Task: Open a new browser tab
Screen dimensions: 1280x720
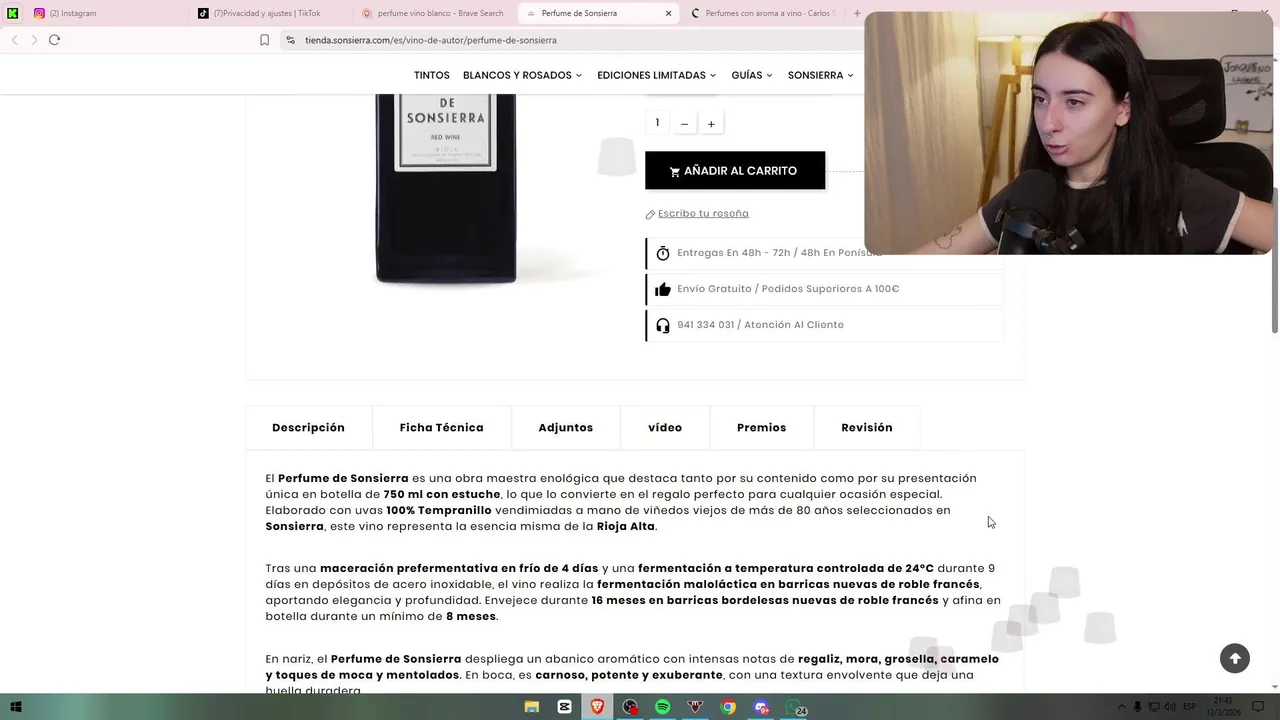Action: pyautogui.click(x=856, y=13)
